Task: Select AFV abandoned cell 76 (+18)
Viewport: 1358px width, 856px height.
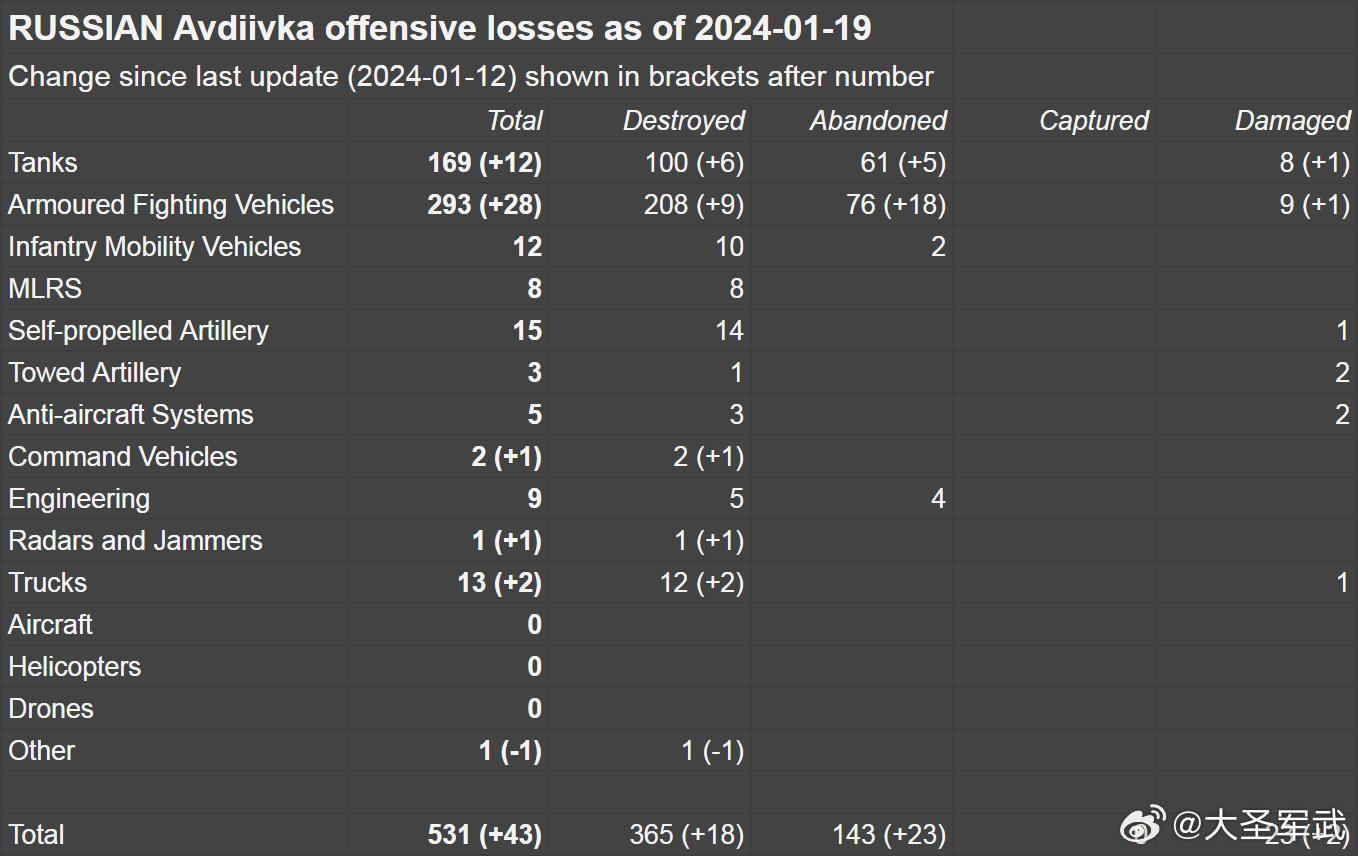Action: pyautogui.click(x=896, y=205)
